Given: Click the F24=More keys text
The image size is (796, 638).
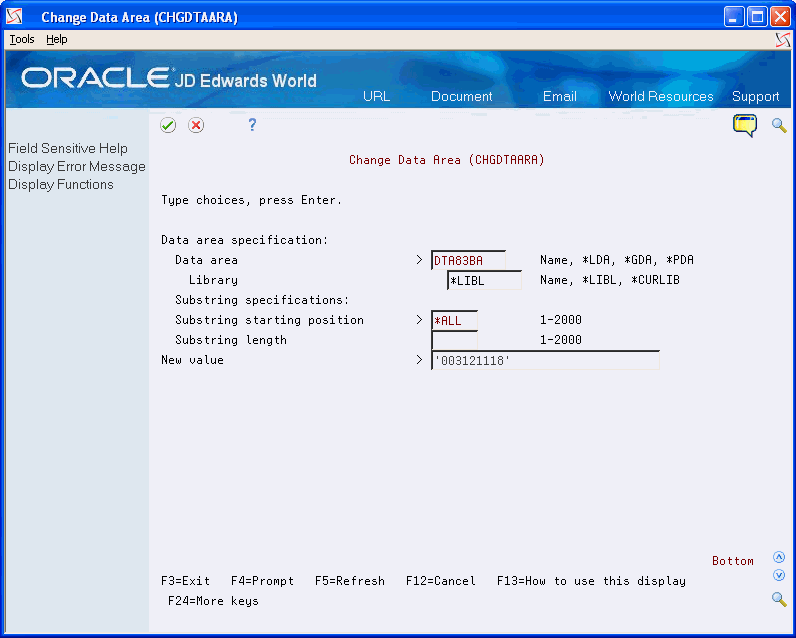Looking at the screenshot, I should click(x=213, y=601).
